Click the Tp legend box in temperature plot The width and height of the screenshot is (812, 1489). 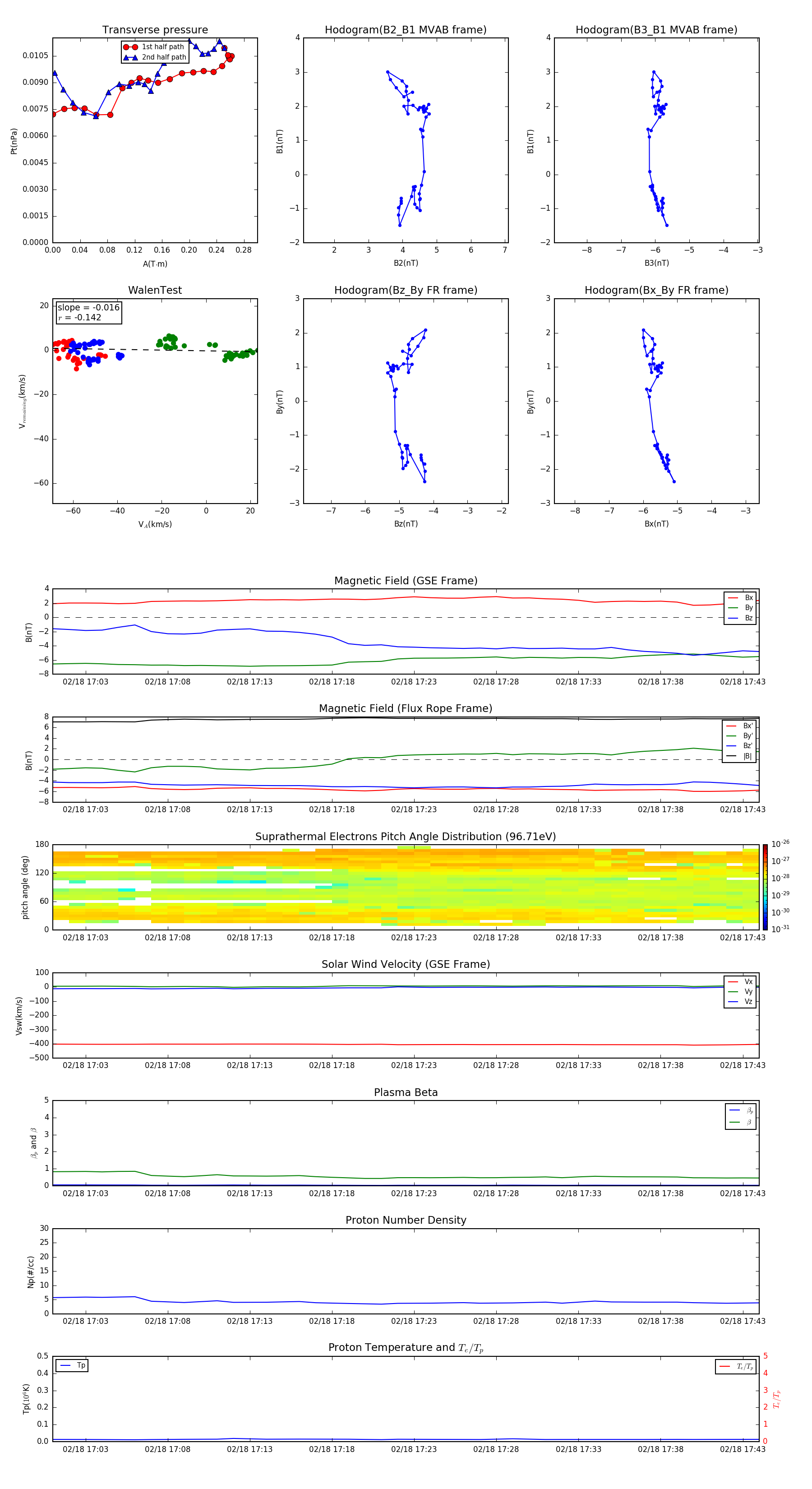click(x=72, y=1365)
